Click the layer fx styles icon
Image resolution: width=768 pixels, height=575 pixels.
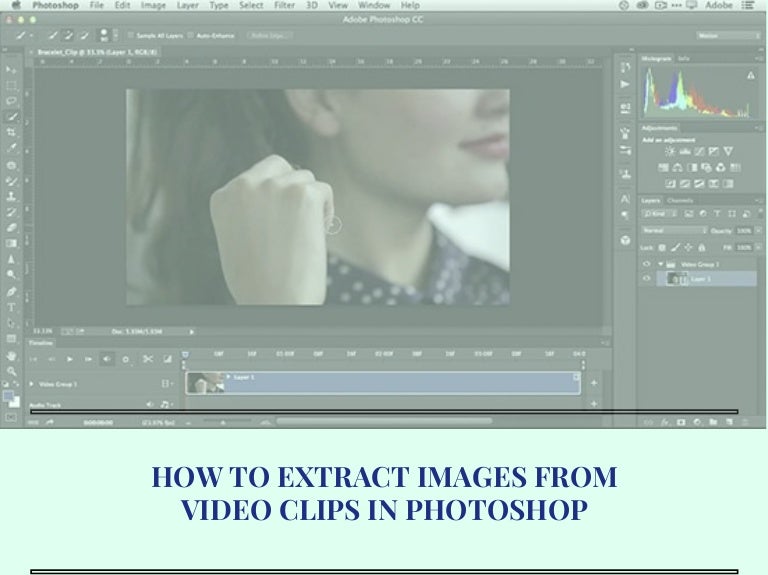(x=665, y=422)
